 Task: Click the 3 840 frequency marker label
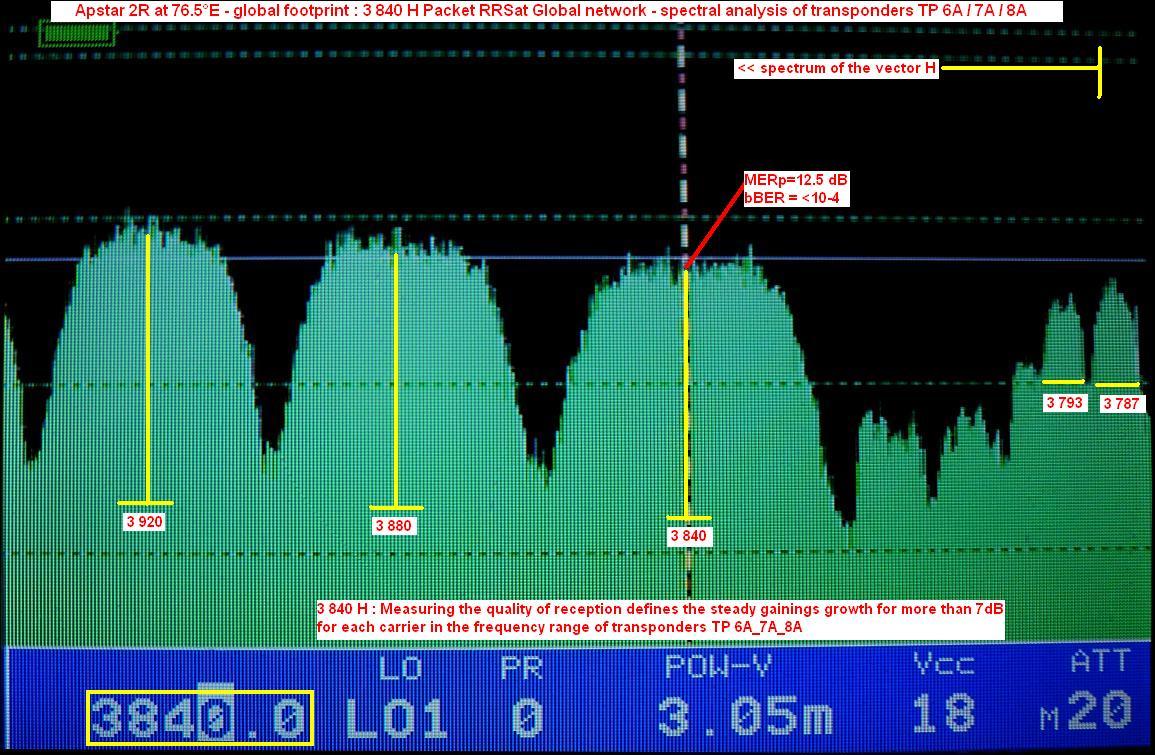click(688, 536)
